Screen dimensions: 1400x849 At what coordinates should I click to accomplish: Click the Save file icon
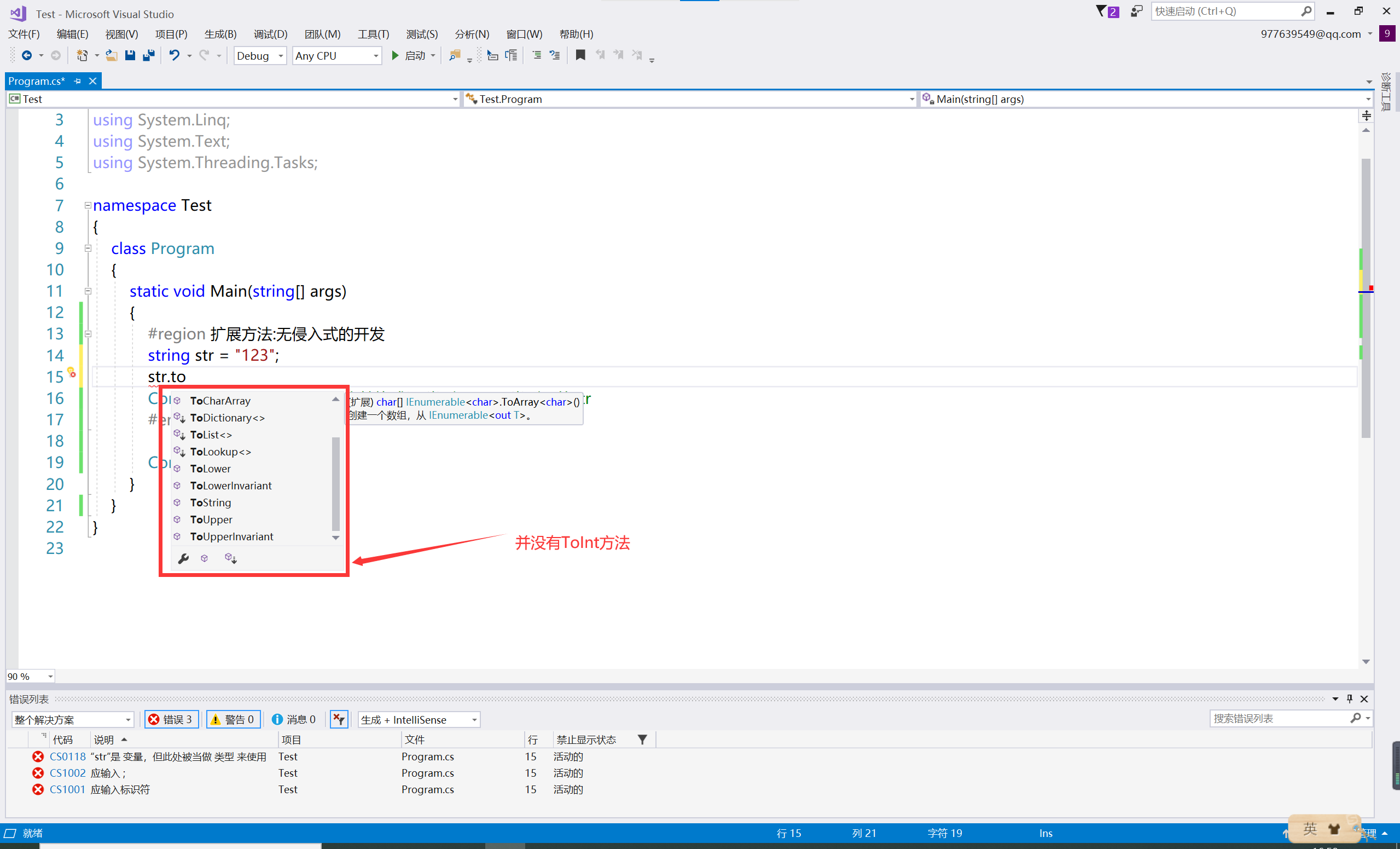point(130,55)
